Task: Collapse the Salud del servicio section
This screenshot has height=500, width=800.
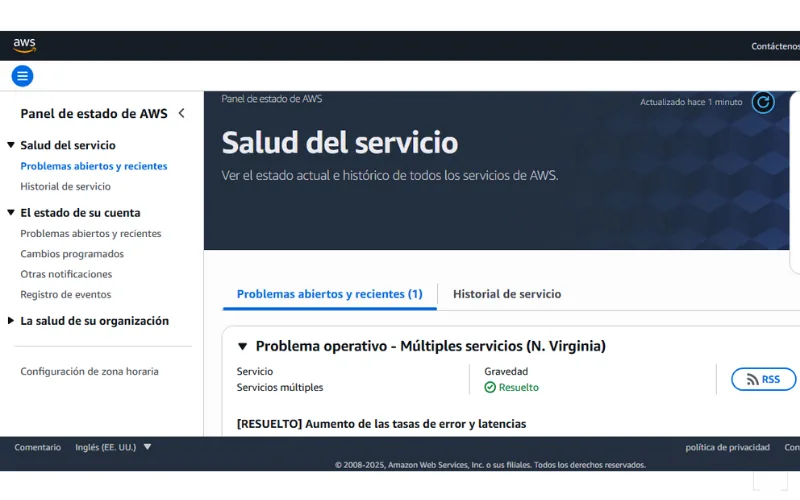Action: [11, 145]
